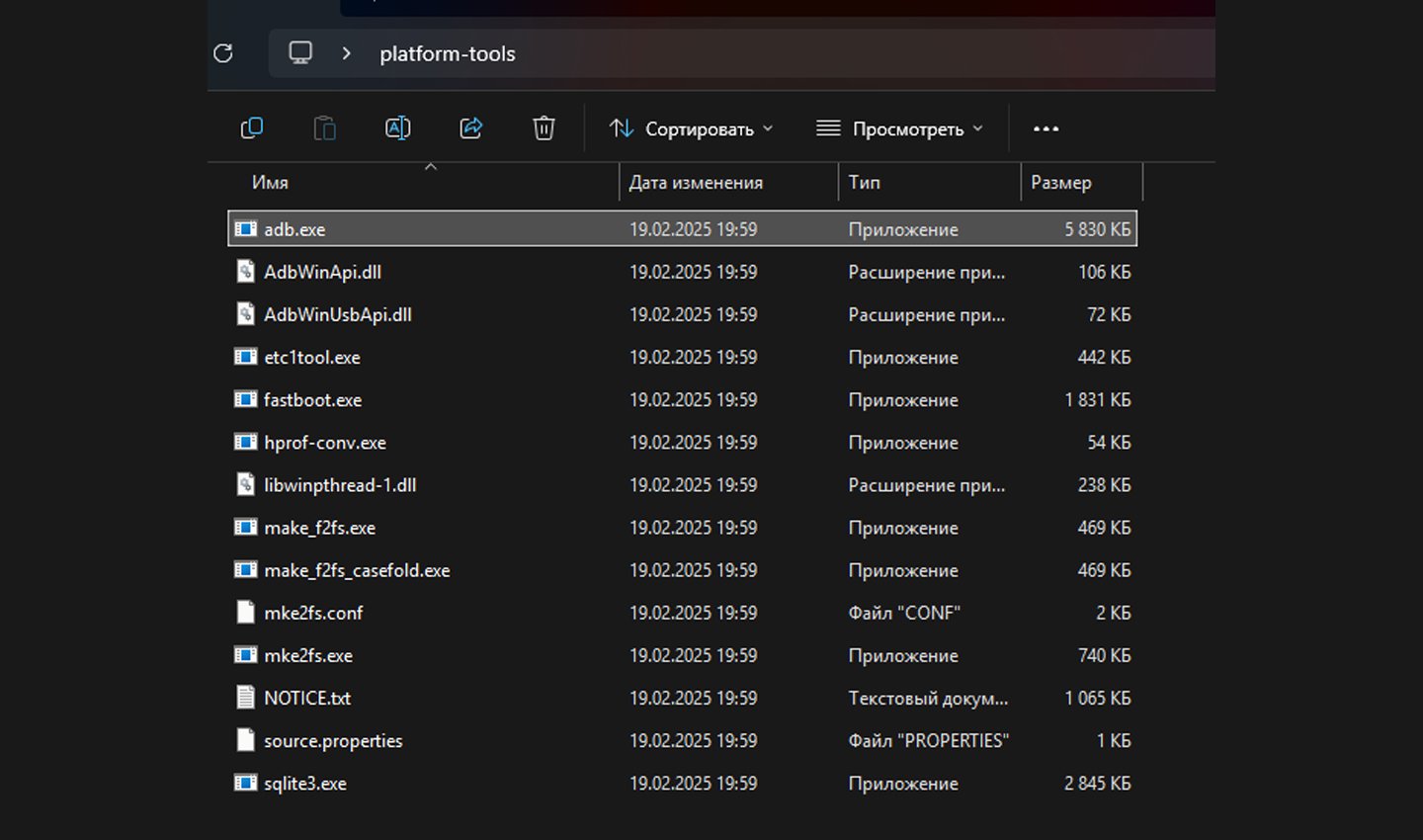Viewport: 1423px width, 840px height.
Task: Click the Share icon in the toolbar
Action: (x=471, y=127)
